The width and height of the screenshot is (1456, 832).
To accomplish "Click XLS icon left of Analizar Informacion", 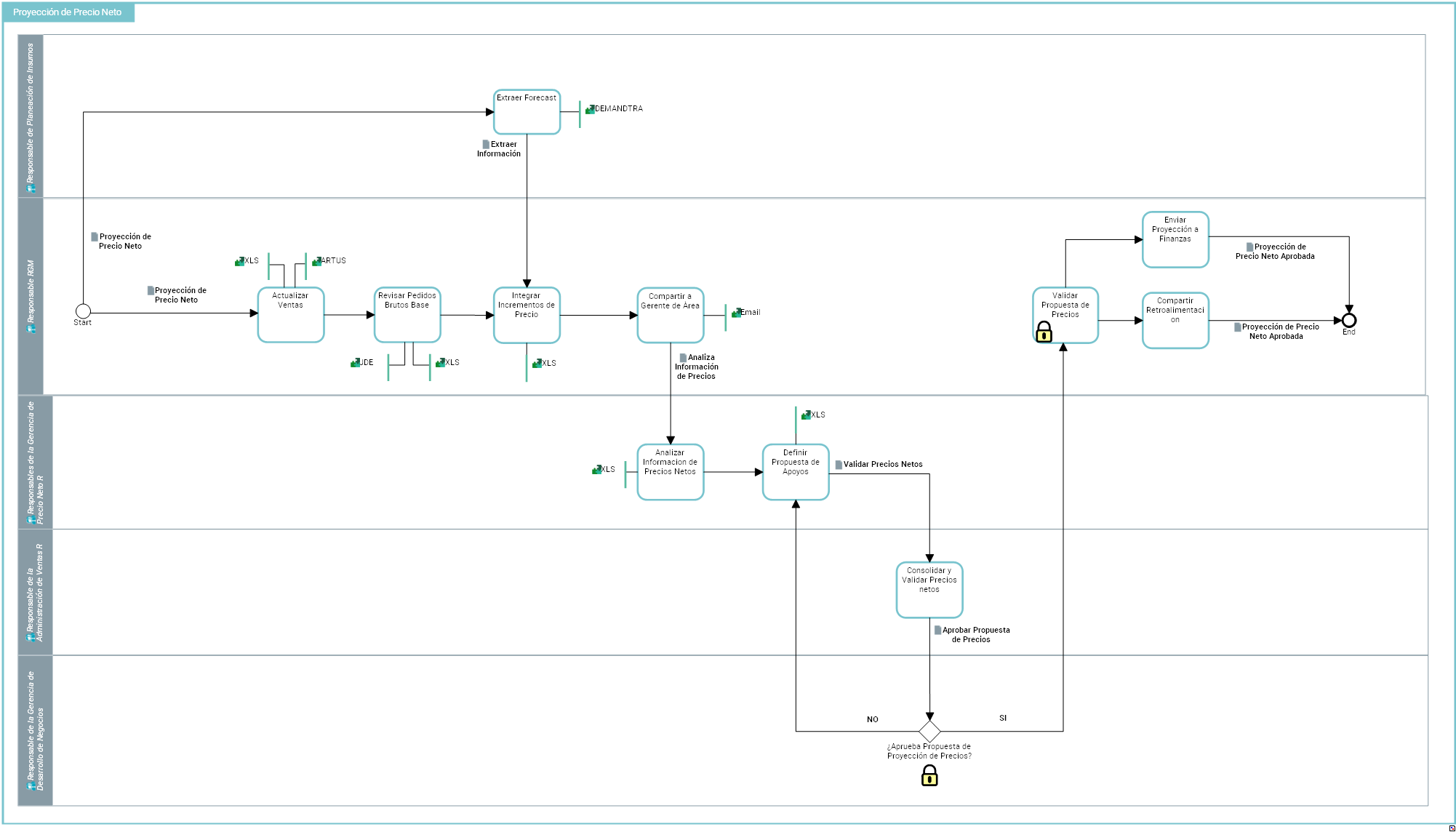I will click(x=596, y=470).
